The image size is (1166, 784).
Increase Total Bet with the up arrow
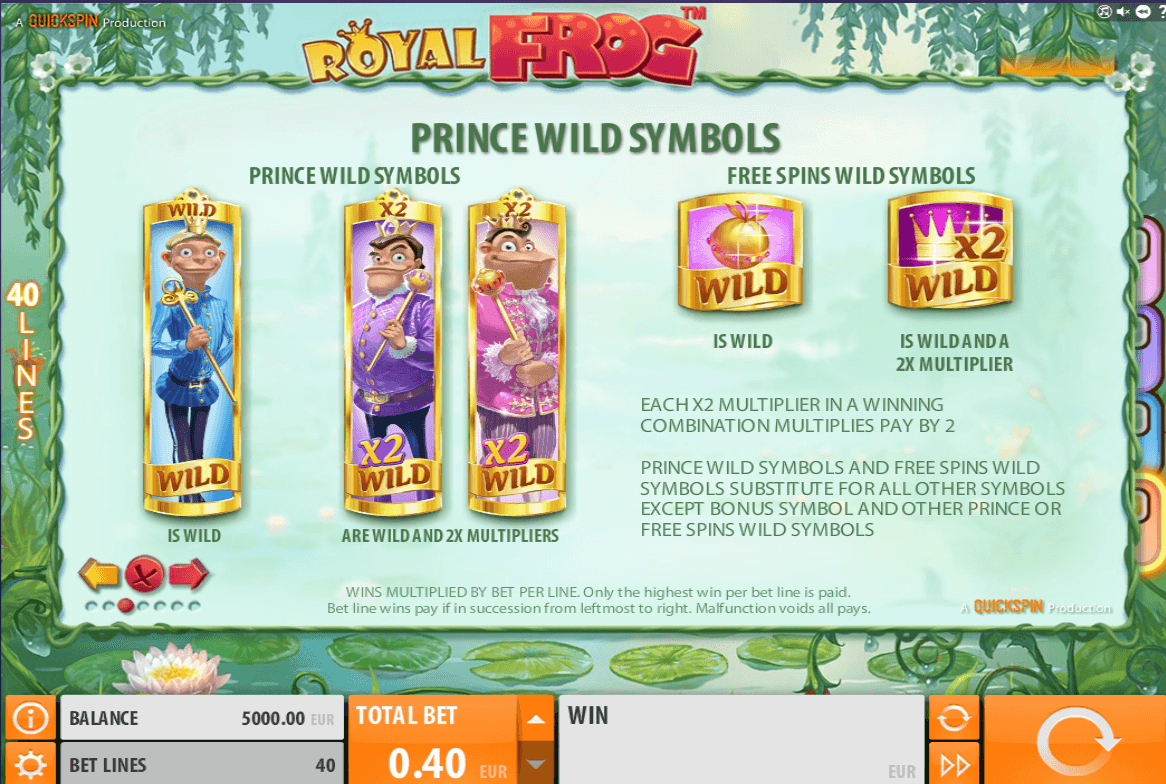tap(535, 719)
